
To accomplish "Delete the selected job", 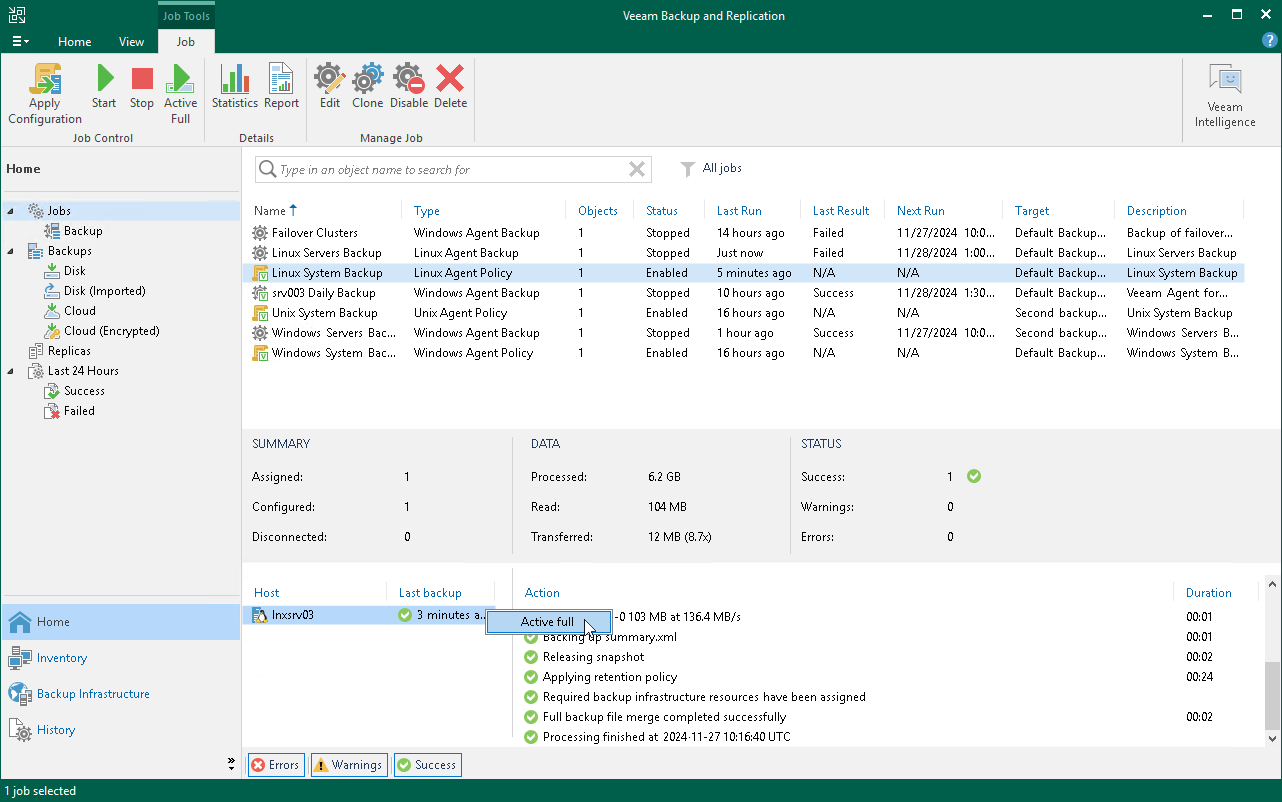I will tap(450, 87).
